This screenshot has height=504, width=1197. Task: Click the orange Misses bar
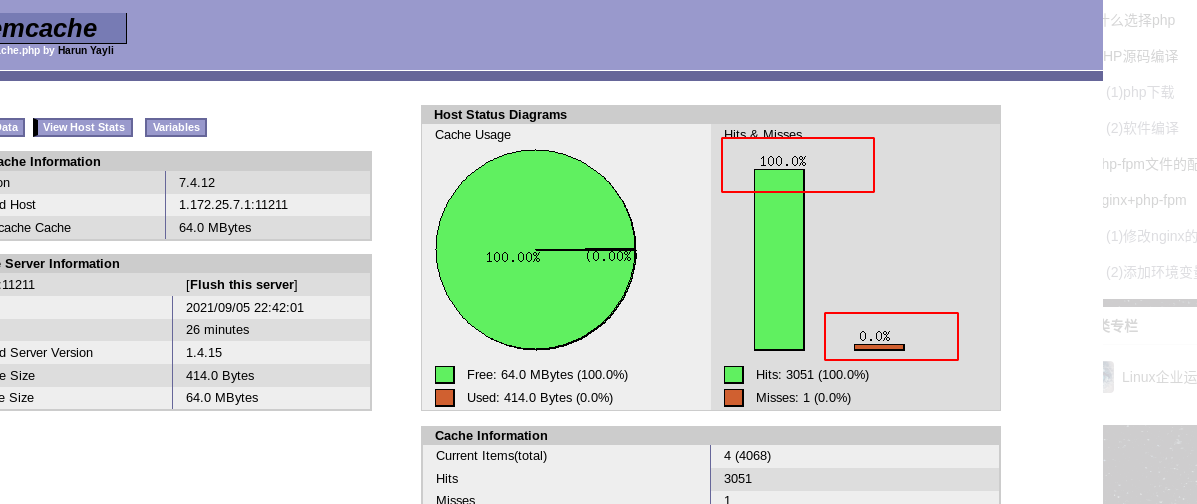point(879,347)
